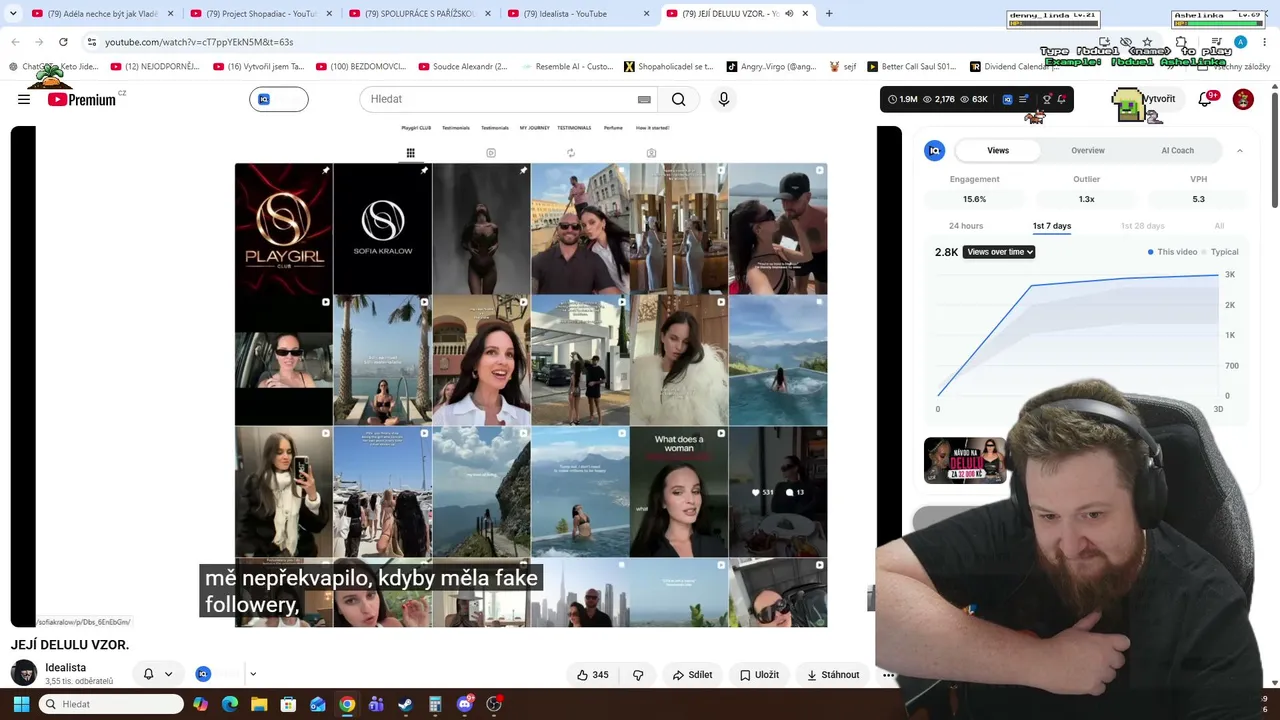The image size is (1280, 720).
Task: Switch to 'Adéla nechce být jak Vlad' tab
Action: tap(102, 14)
